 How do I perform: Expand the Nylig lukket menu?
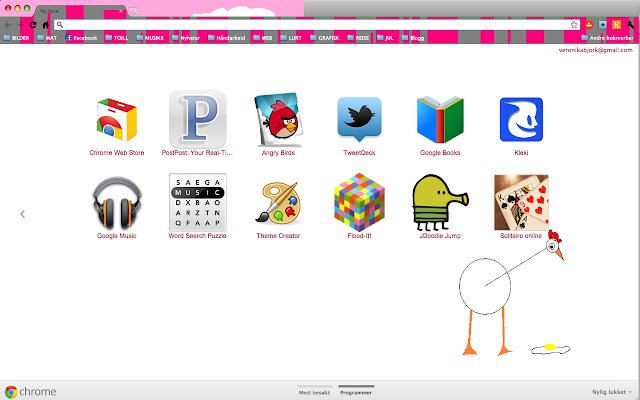click(612, 392)
